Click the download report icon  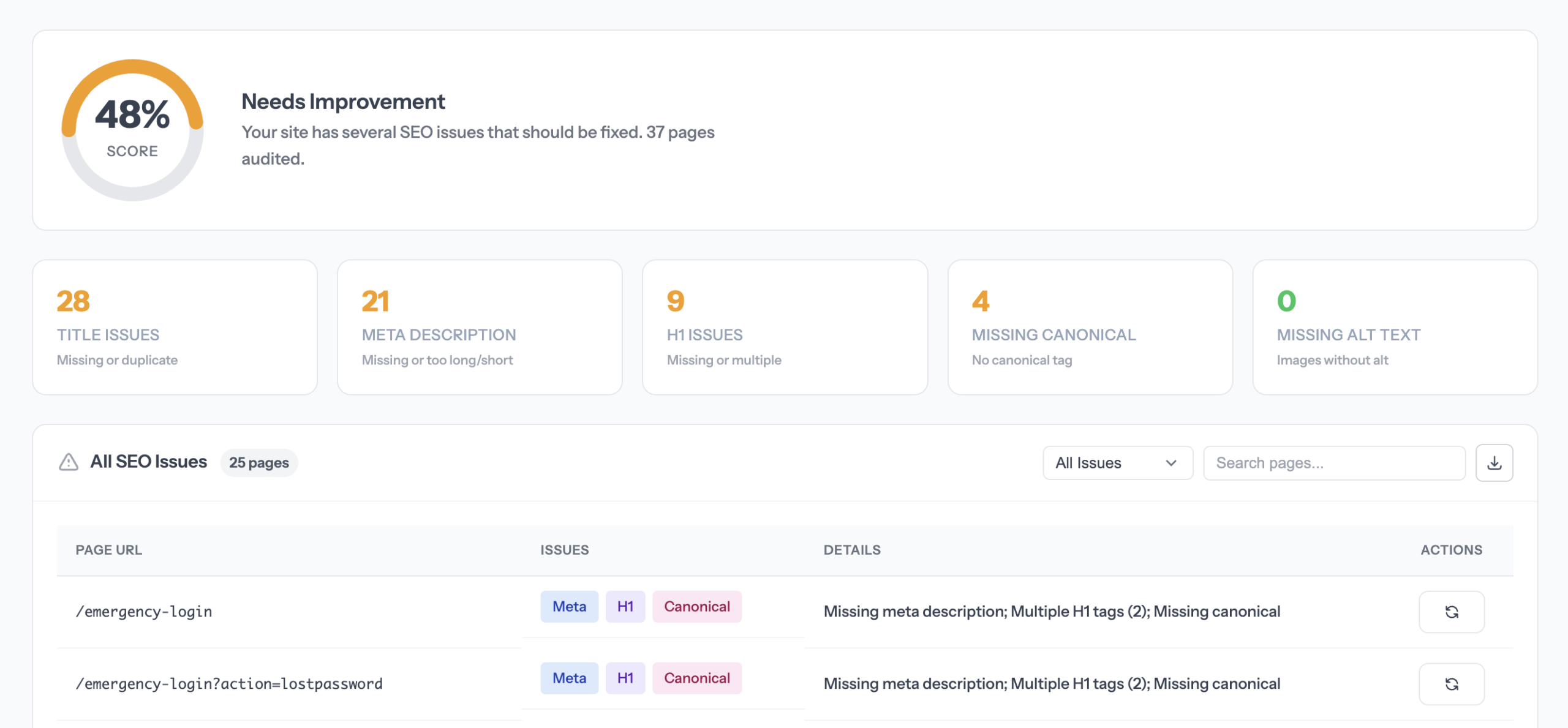tap(1494, 462)
